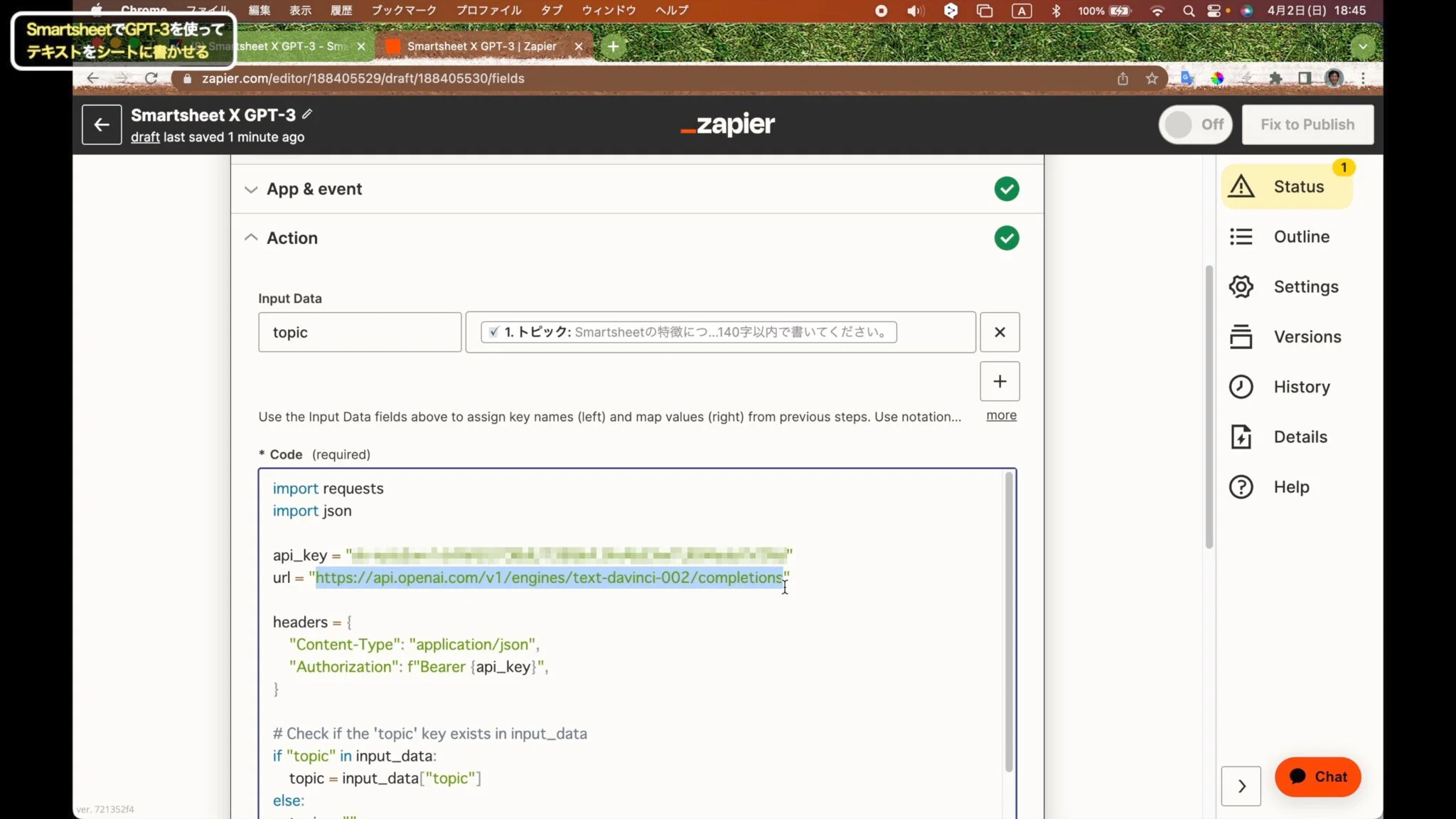Click the Smartsheet X Zapier tab
This screenshot has width=1456, height=819.
point(483,46)
